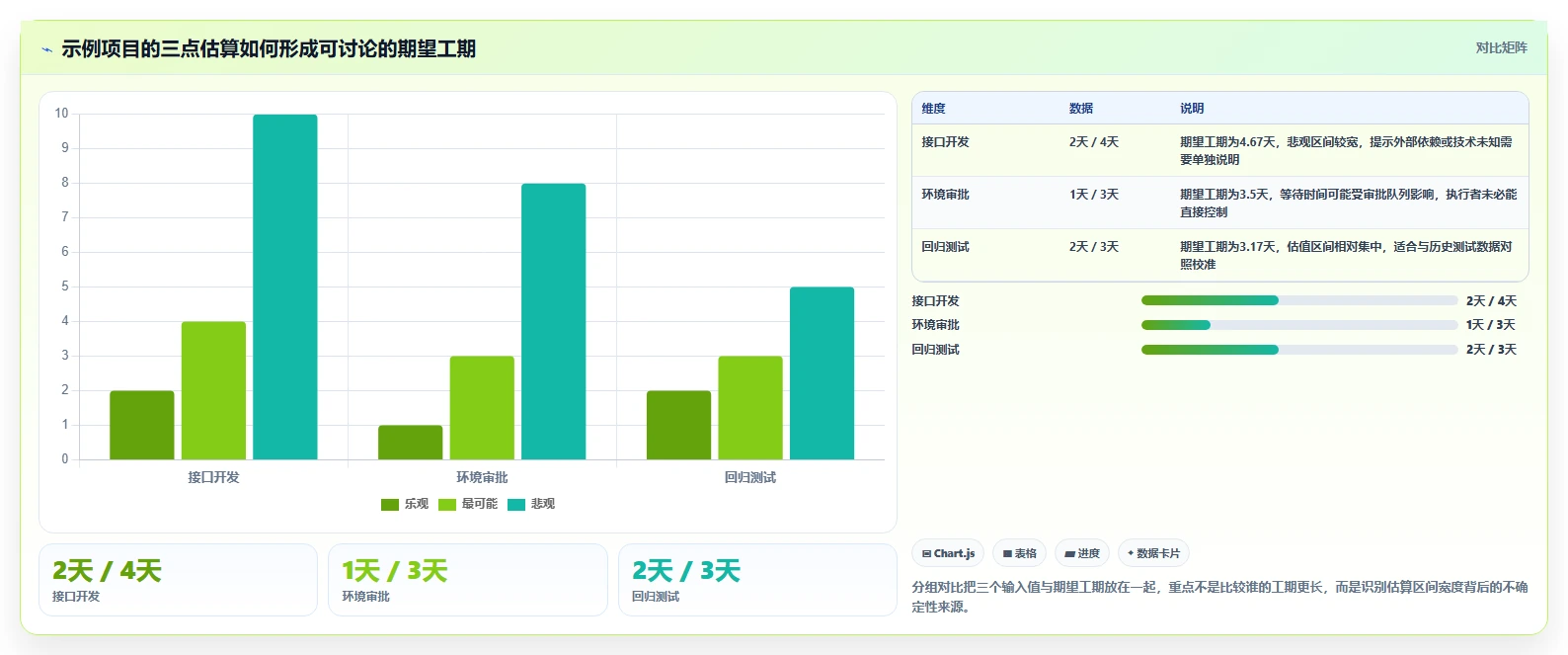Click the icon before the page title

pos(46,49)
